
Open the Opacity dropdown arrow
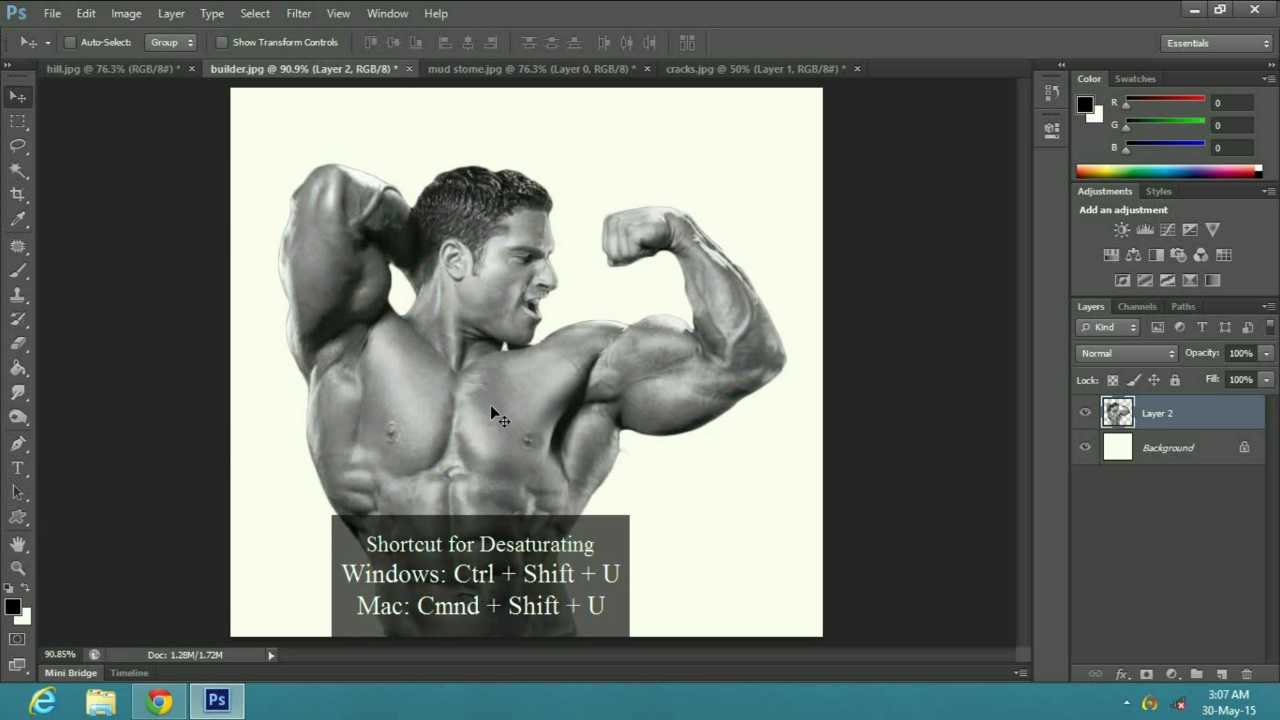click(x=1266, y=352)
